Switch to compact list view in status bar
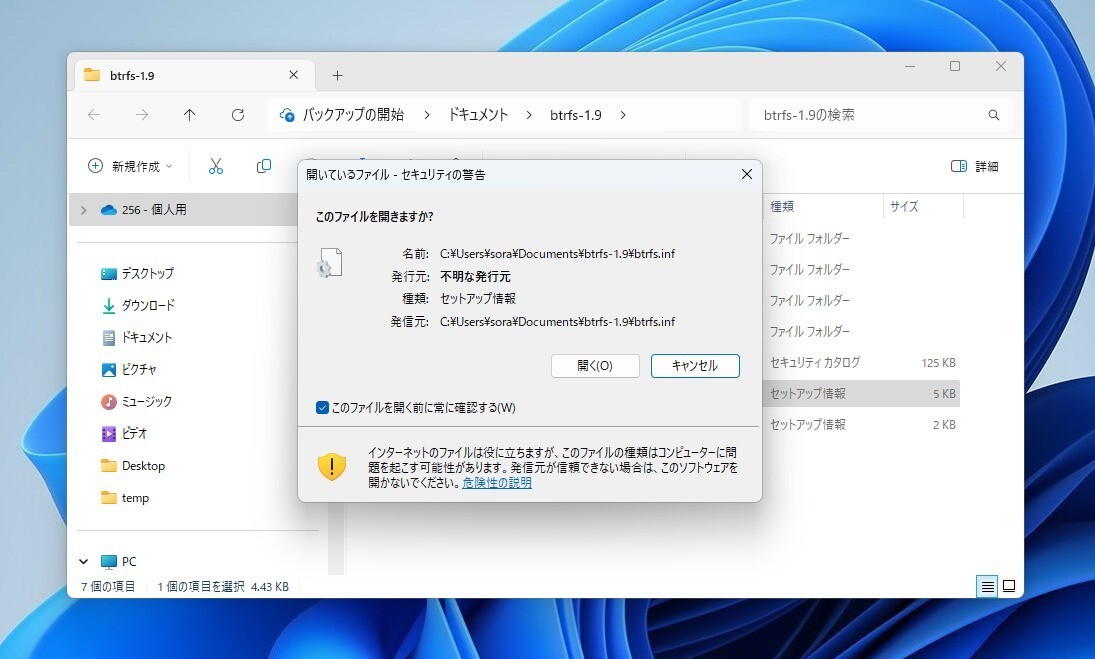Image resolution: width=1095 pixels, height=659 pixels. coord(986,587)
